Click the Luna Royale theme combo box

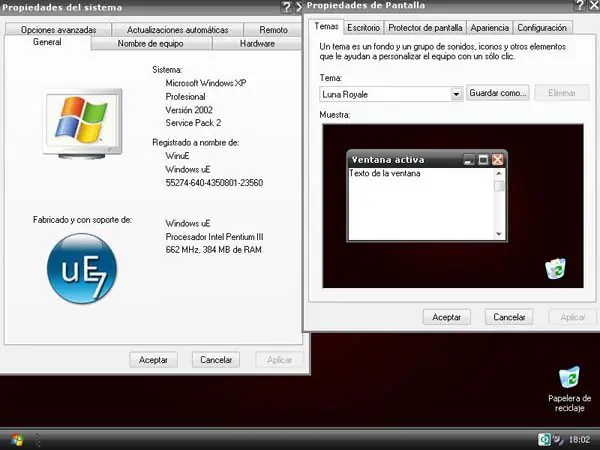tap(391, 94)
